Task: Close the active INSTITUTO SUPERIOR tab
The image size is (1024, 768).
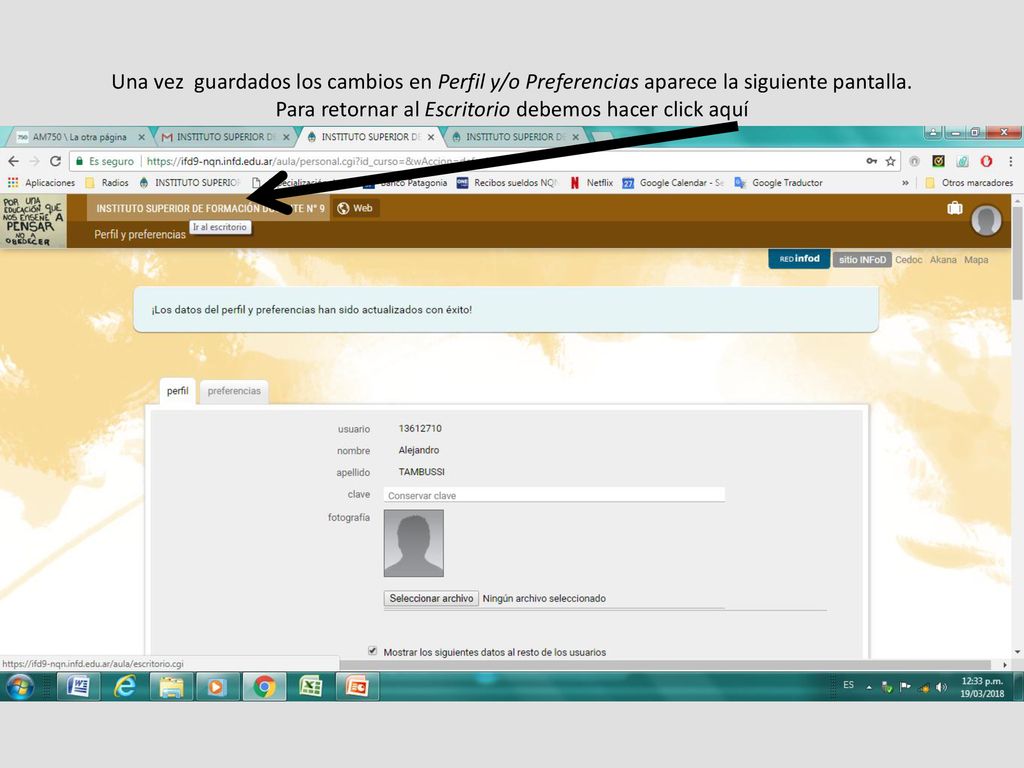Action: pyautogui.click(x=431, y=137)
